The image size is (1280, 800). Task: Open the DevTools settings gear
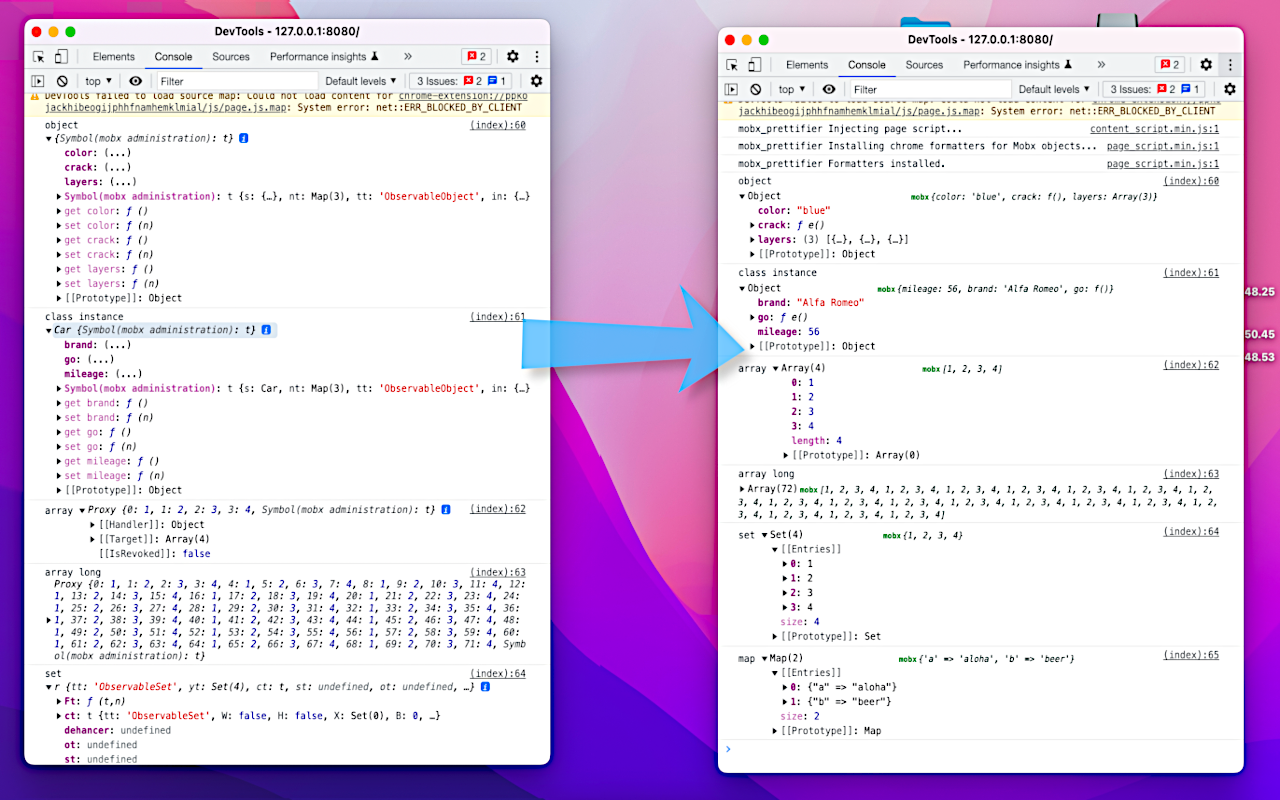pos(513,57)
